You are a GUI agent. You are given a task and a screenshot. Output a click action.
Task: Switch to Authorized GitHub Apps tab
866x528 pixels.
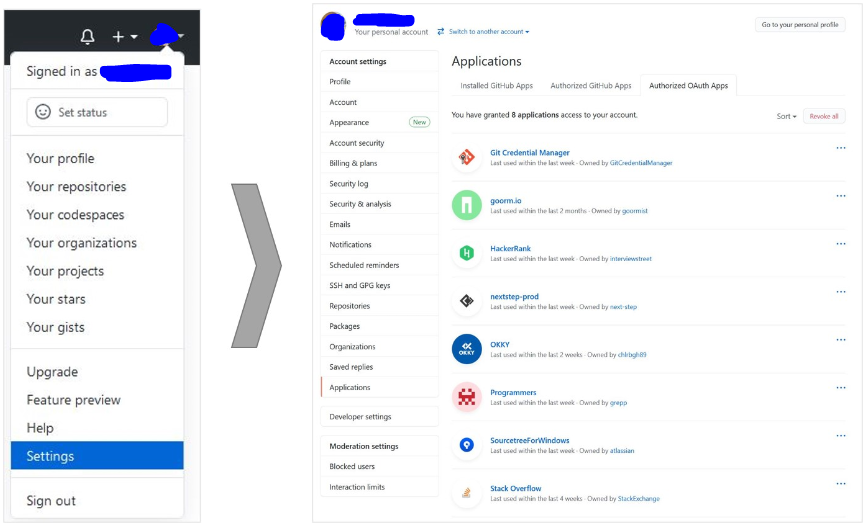click(x=590, y=86)
